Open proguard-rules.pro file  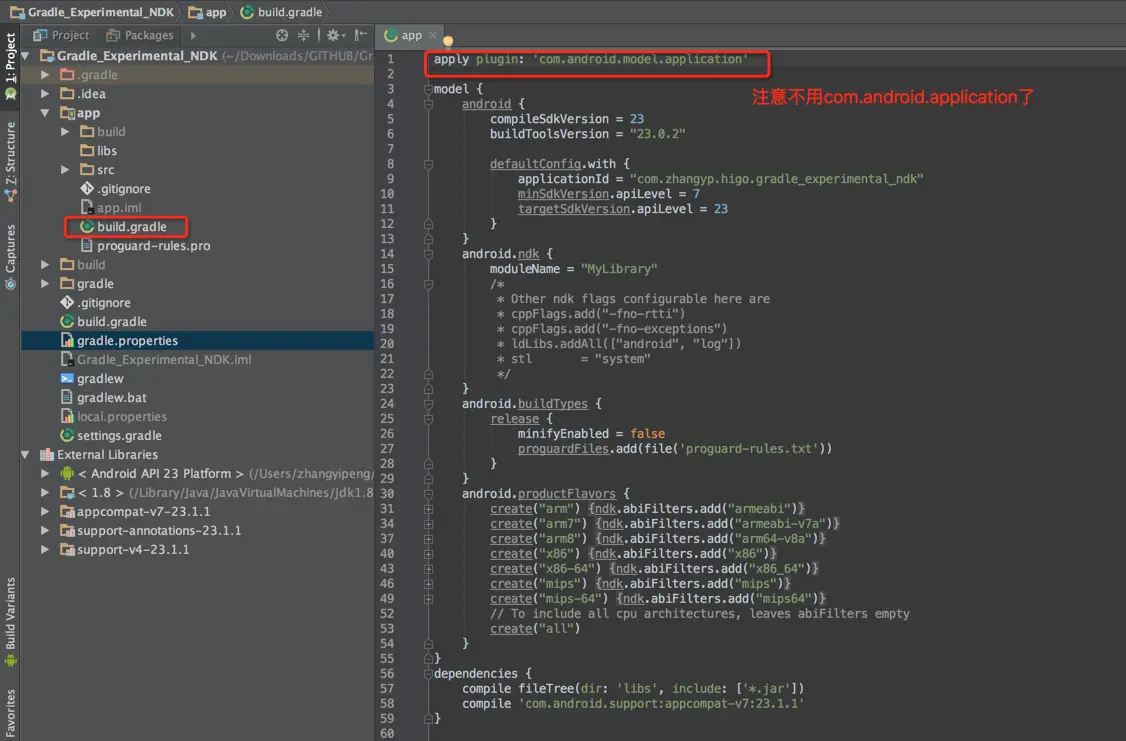[x=145, y=246]
